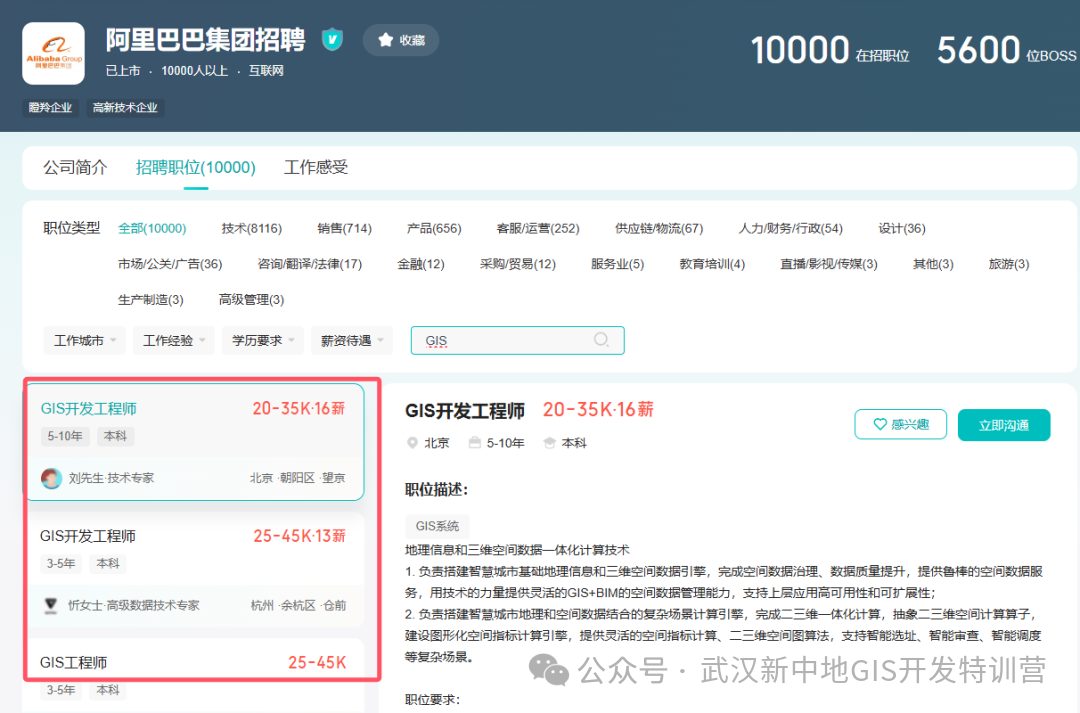
Task: Click the verified shield badge icon
Action: (x=332, y=40)
